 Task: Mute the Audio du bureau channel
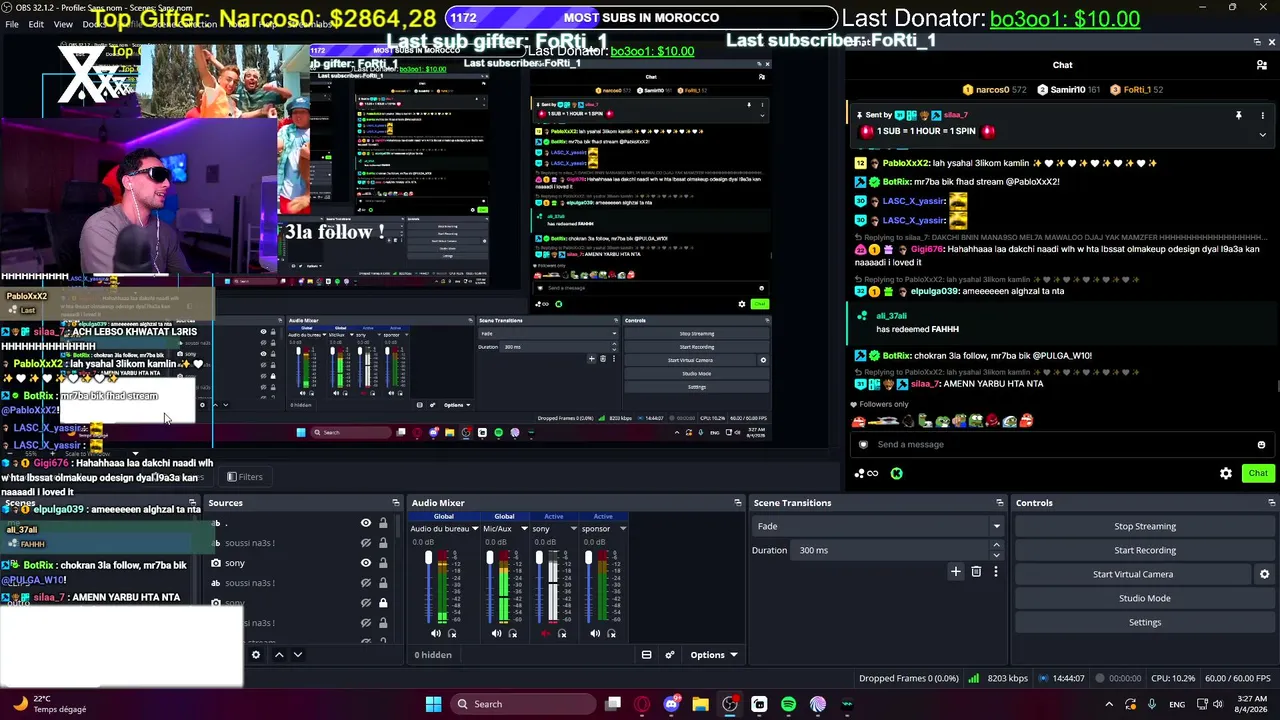435,633
